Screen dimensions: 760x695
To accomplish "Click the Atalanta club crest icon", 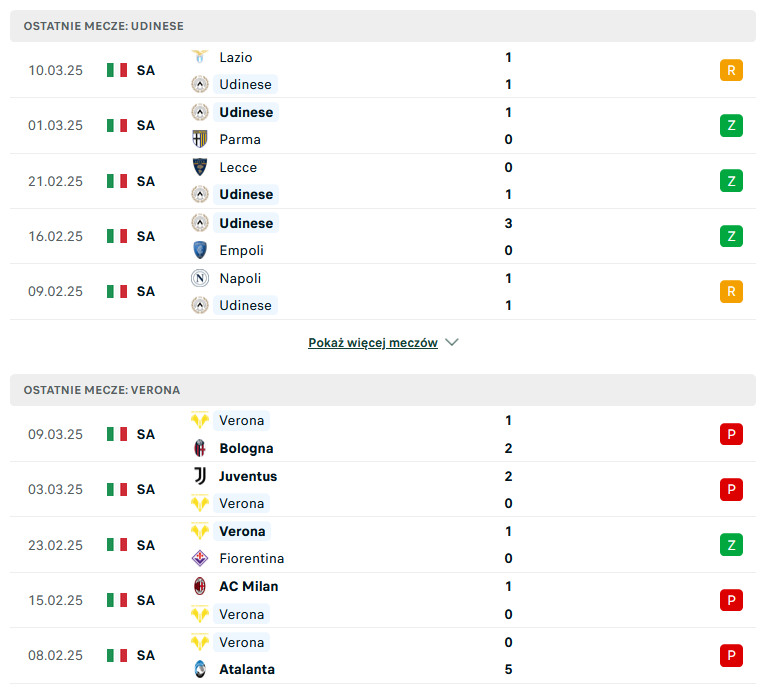I will coord(200,669).
